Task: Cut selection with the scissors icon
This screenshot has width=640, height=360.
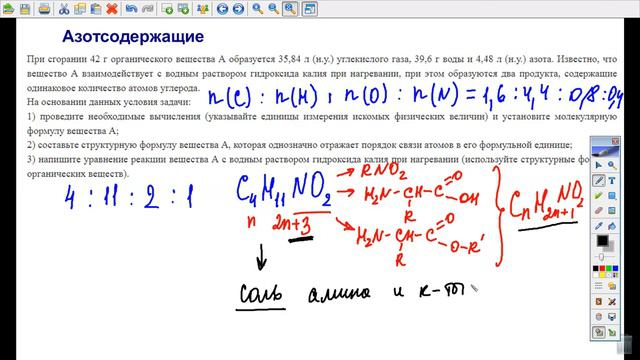Action: [64, 9]
